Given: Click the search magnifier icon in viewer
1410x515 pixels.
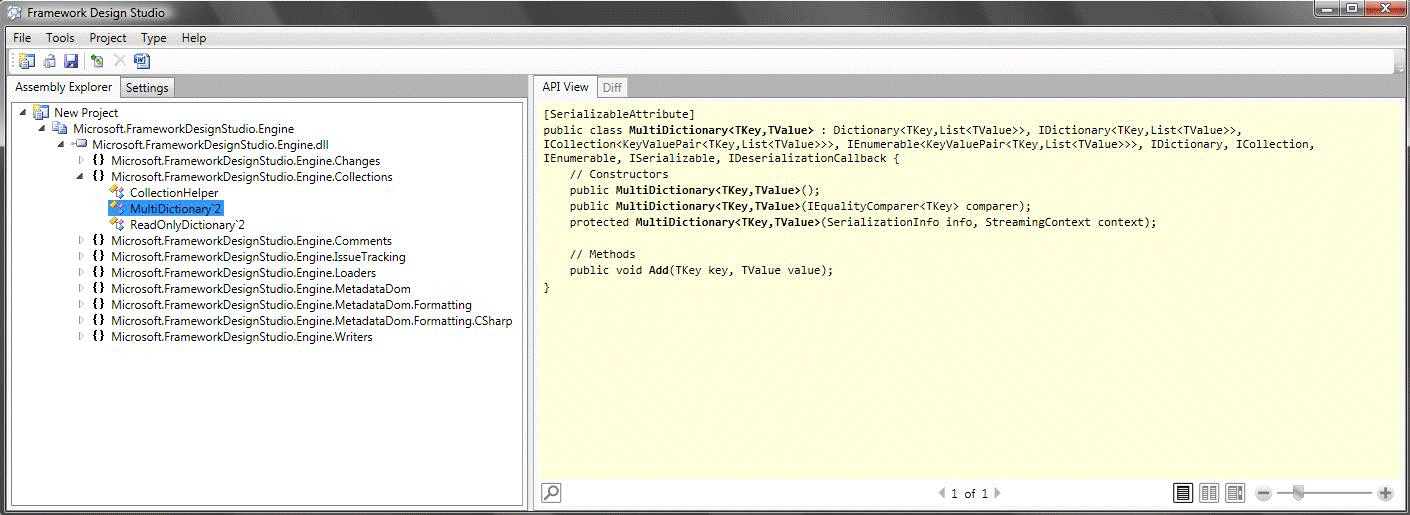Looking at the screenshot, I should tap(551, 492).
